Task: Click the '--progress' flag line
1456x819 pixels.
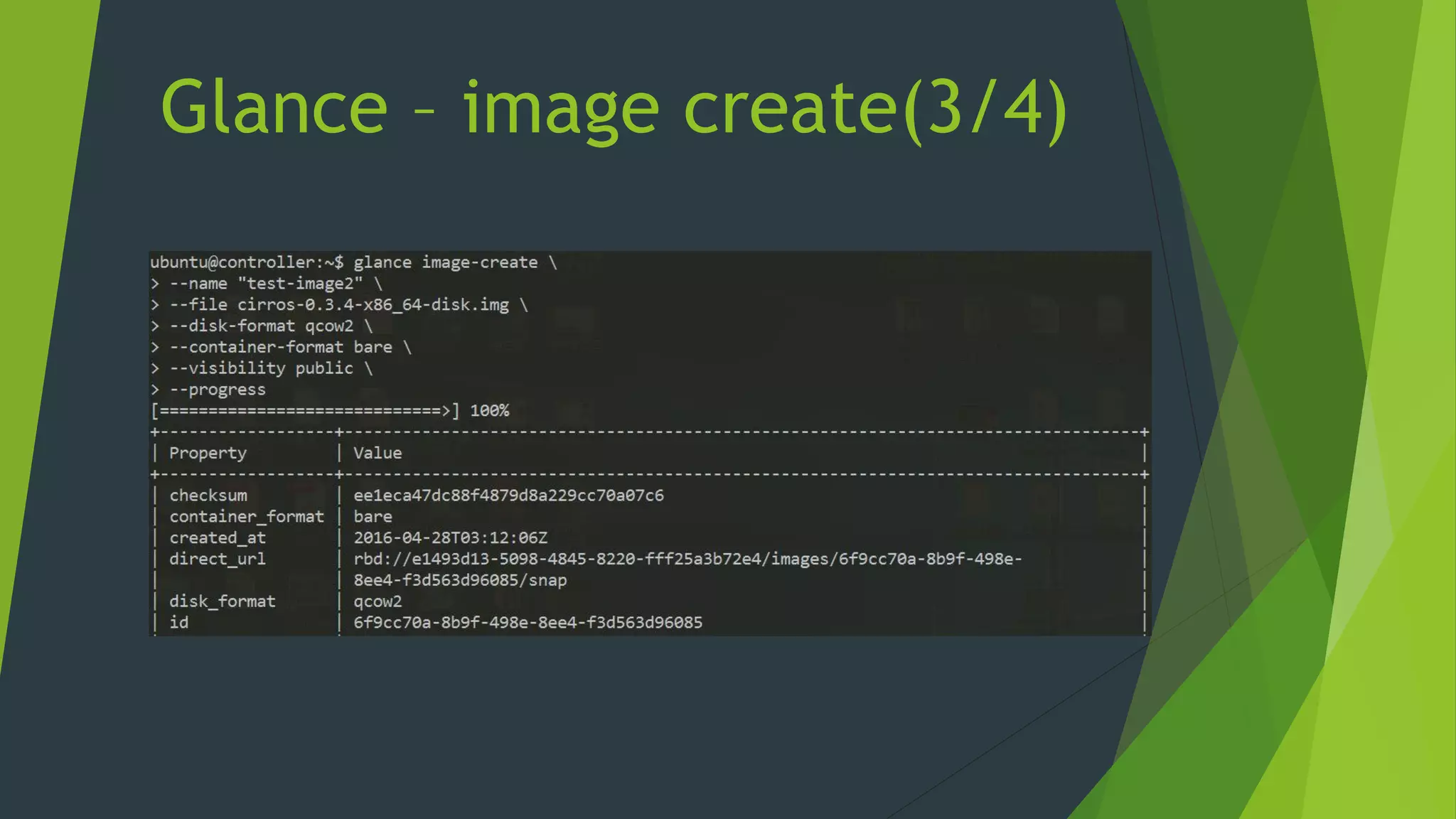Action: pos(208,390)
